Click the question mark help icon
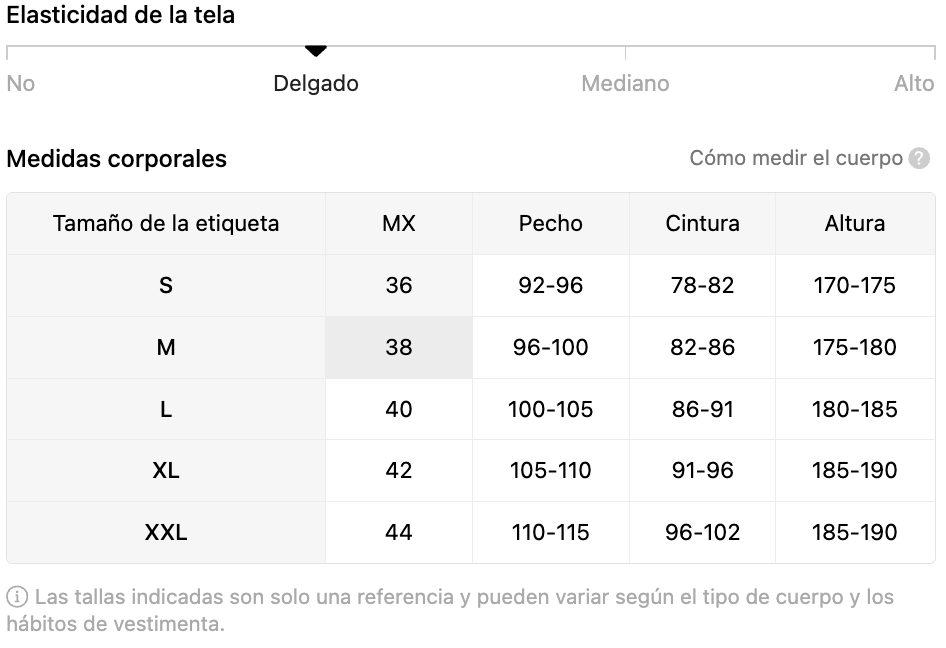 pyautogui.click(x=919, y=159)
